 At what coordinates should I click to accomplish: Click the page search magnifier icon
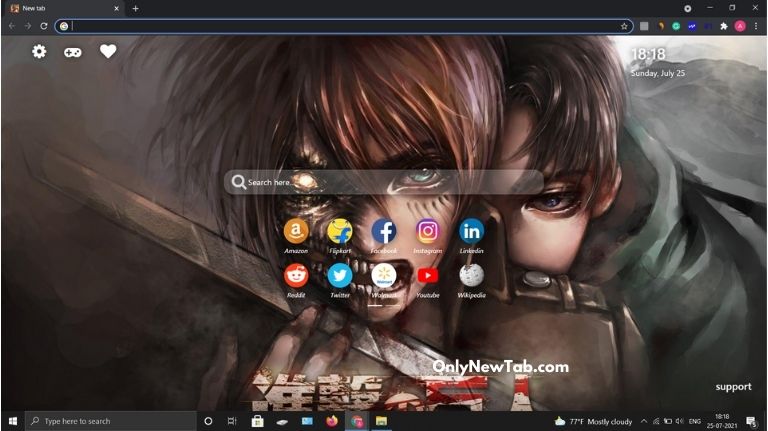(x=239, y=182)
